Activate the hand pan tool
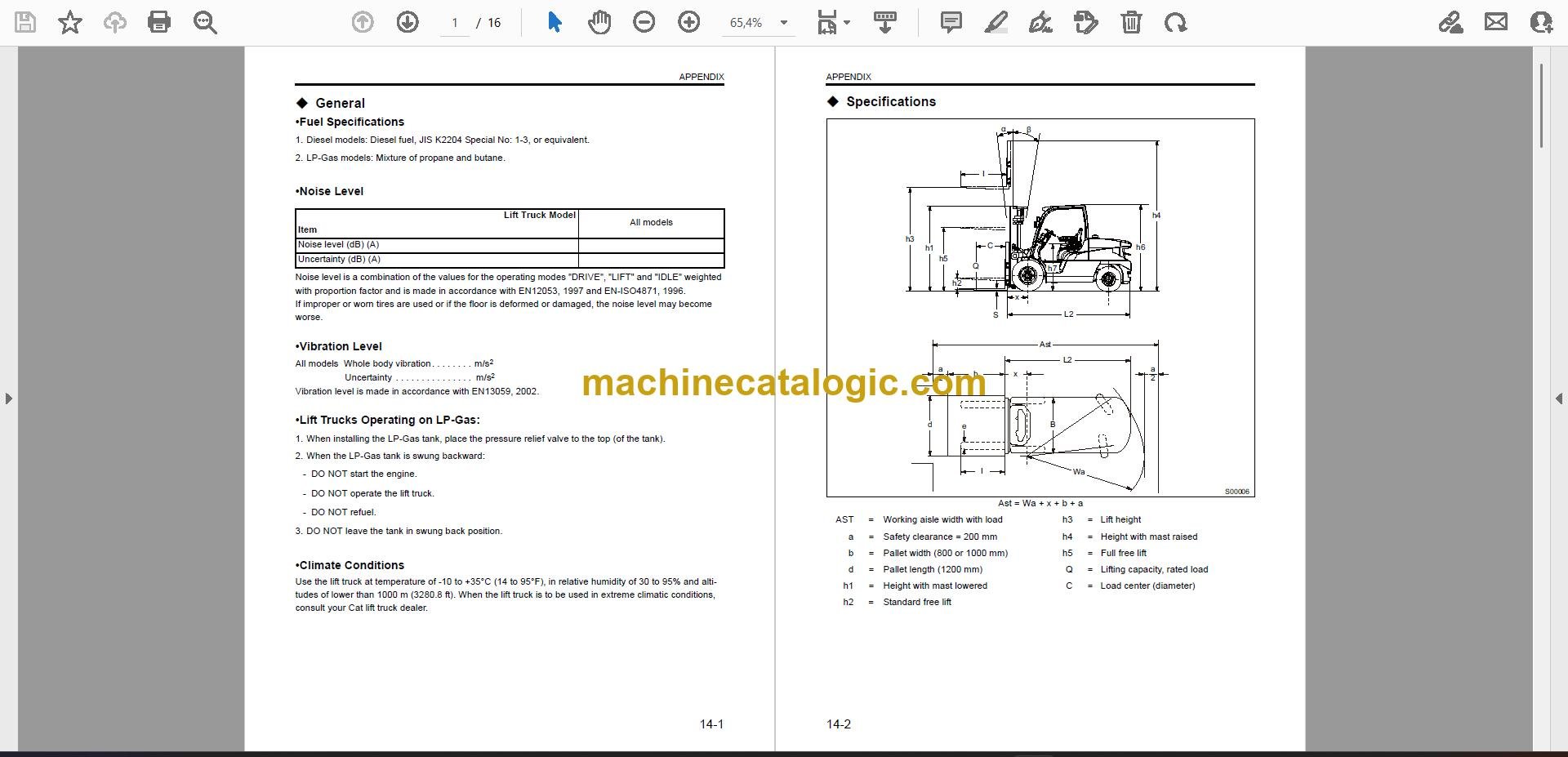The width and height of the screenshot is (1568, 757). 599,22
